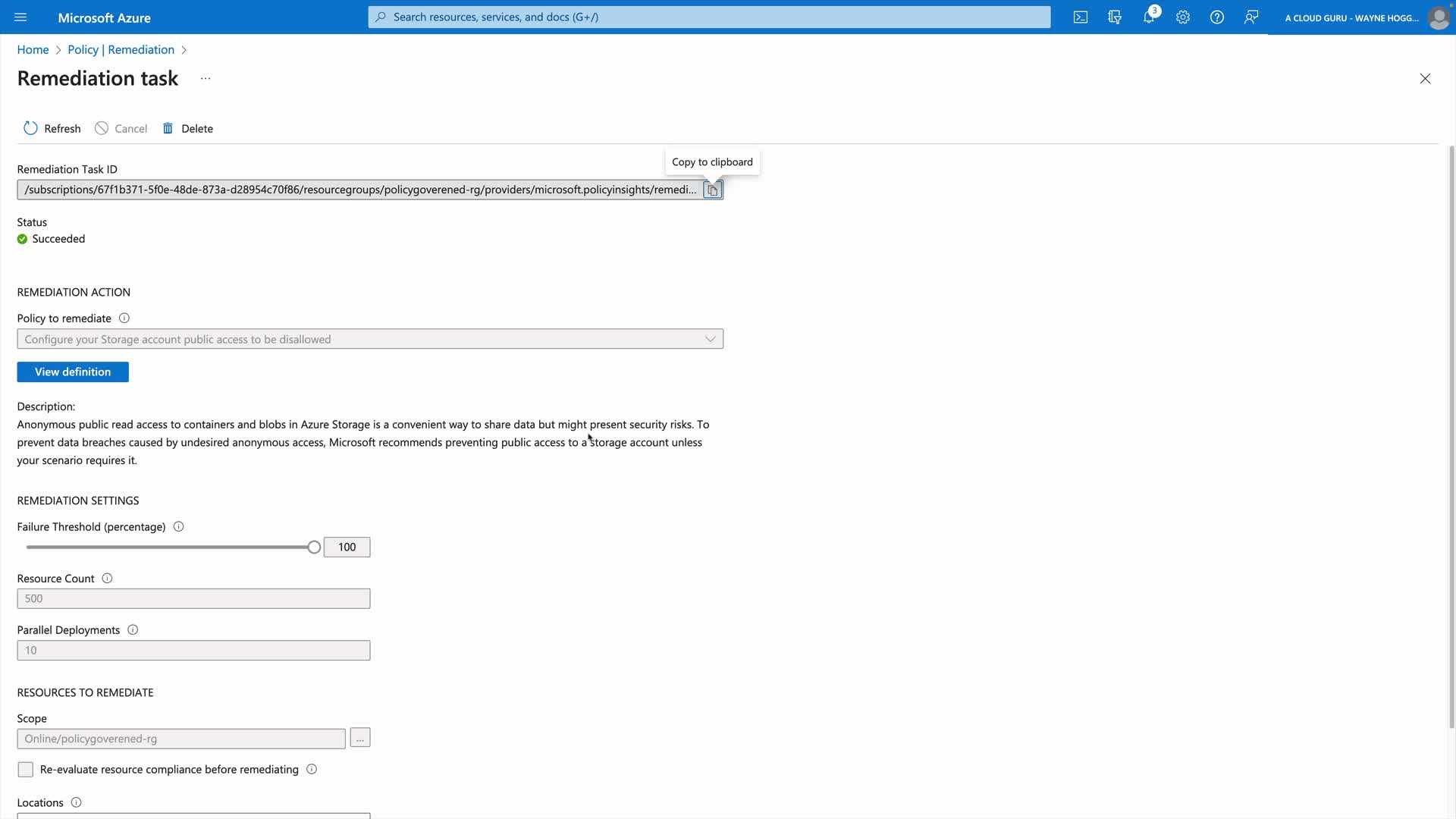Click the View definition button
Screen dimensions: 1456x819
coord(73,372)
